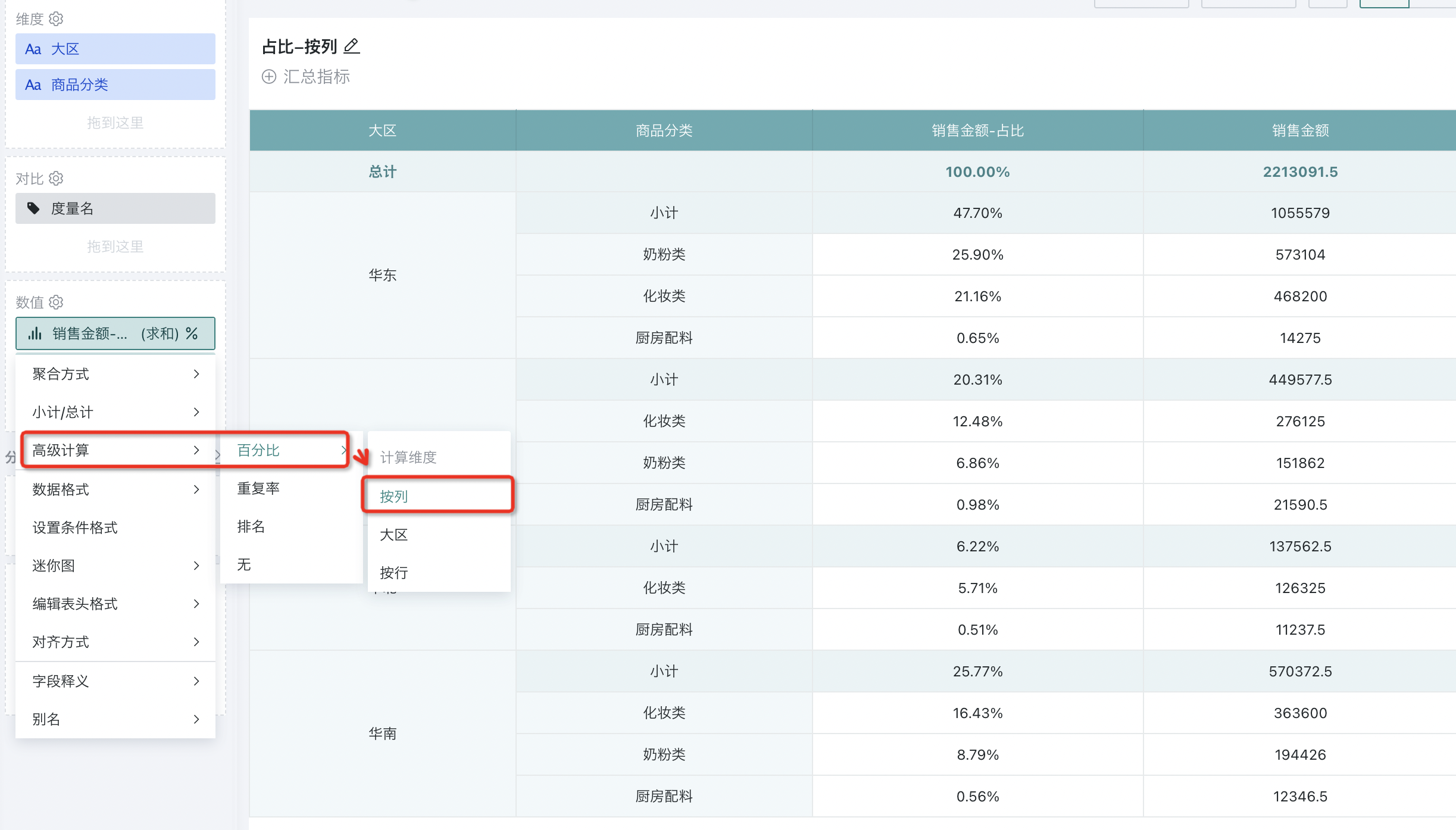Click the 总计 row label
Screen dimensions: 1456x830
pyautogui.click(x=383, y=171)
